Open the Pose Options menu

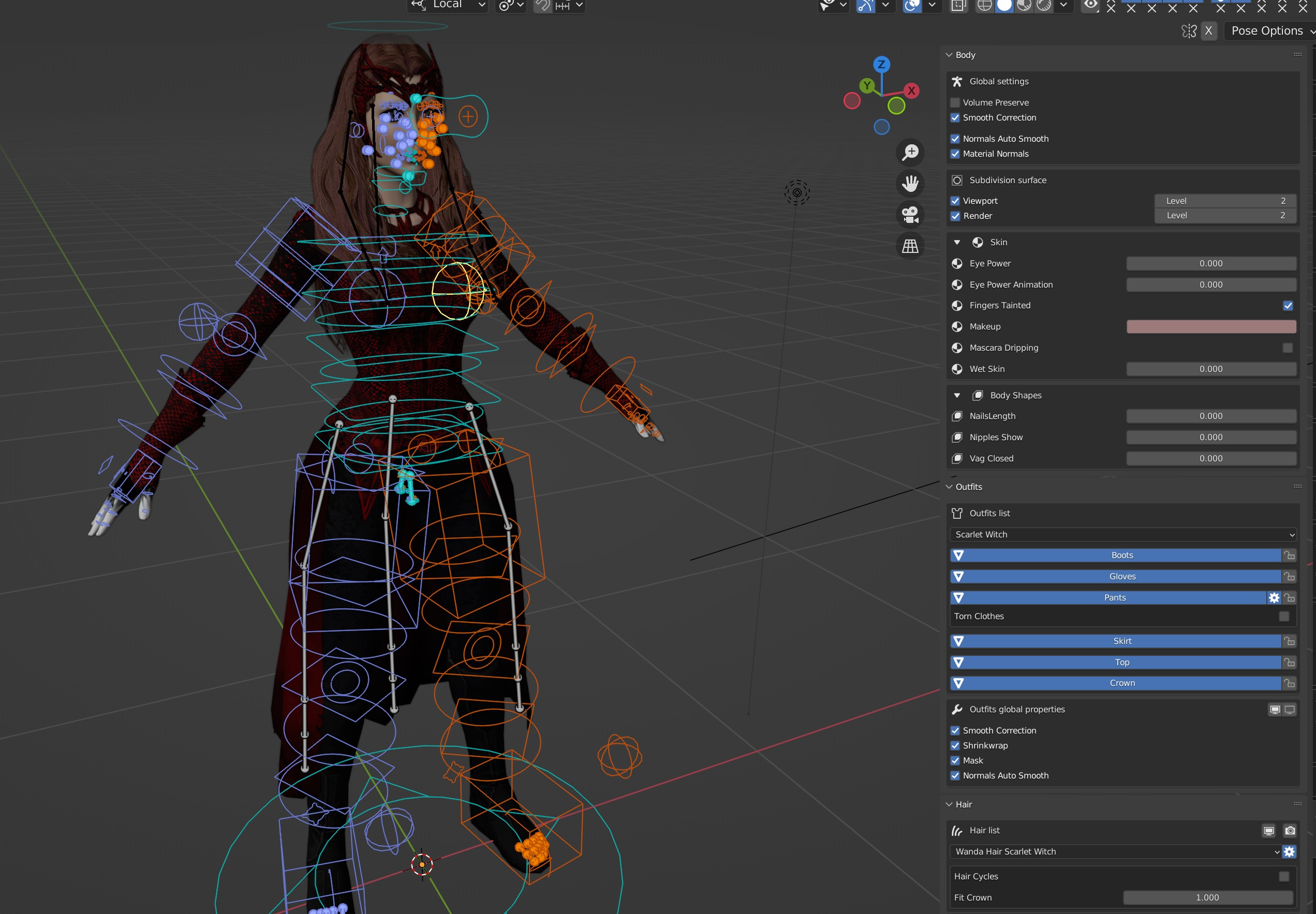tap(1270, 31)
